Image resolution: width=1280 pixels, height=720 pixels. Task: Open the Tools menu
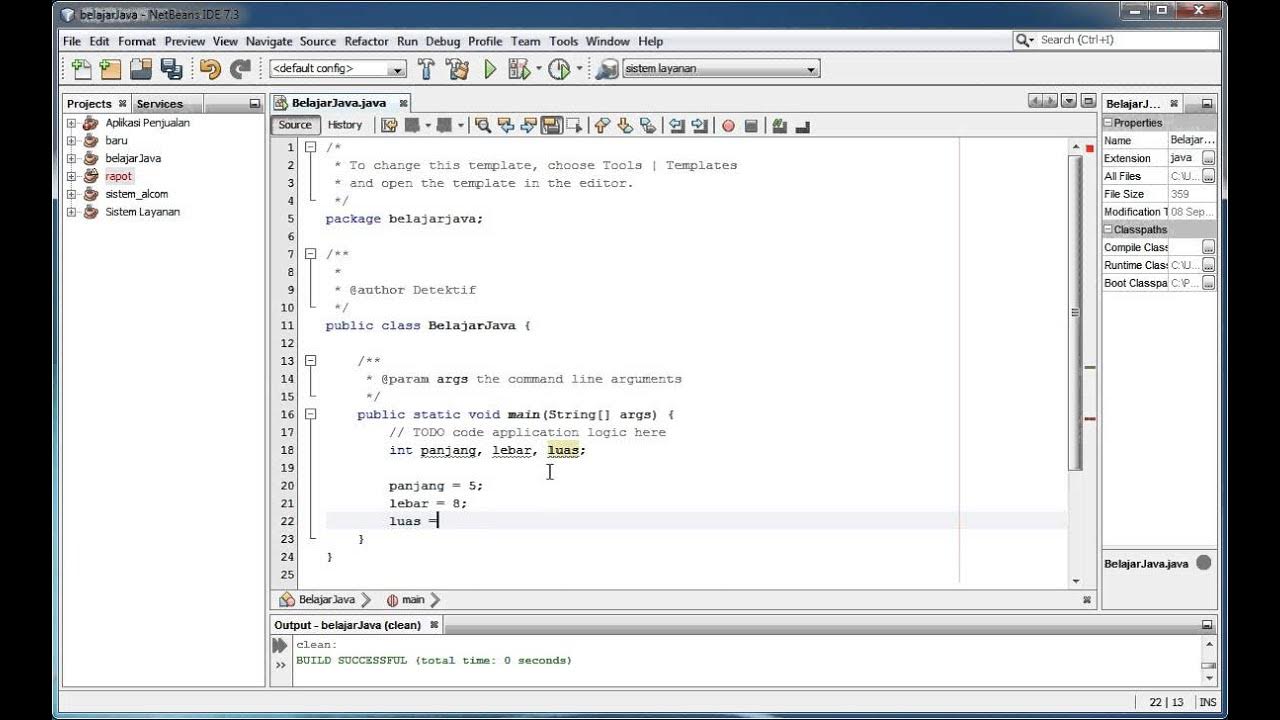click(564, 41)
